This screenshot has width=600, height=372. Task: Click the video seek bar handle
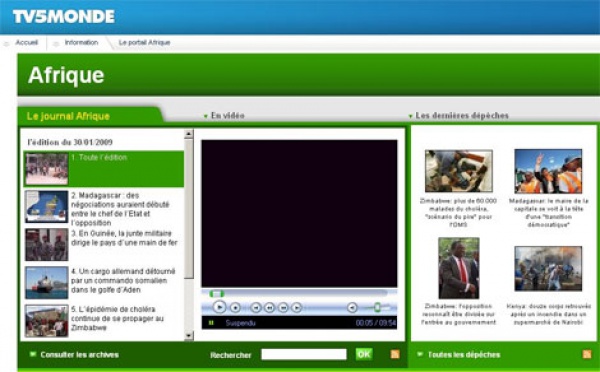217,294
